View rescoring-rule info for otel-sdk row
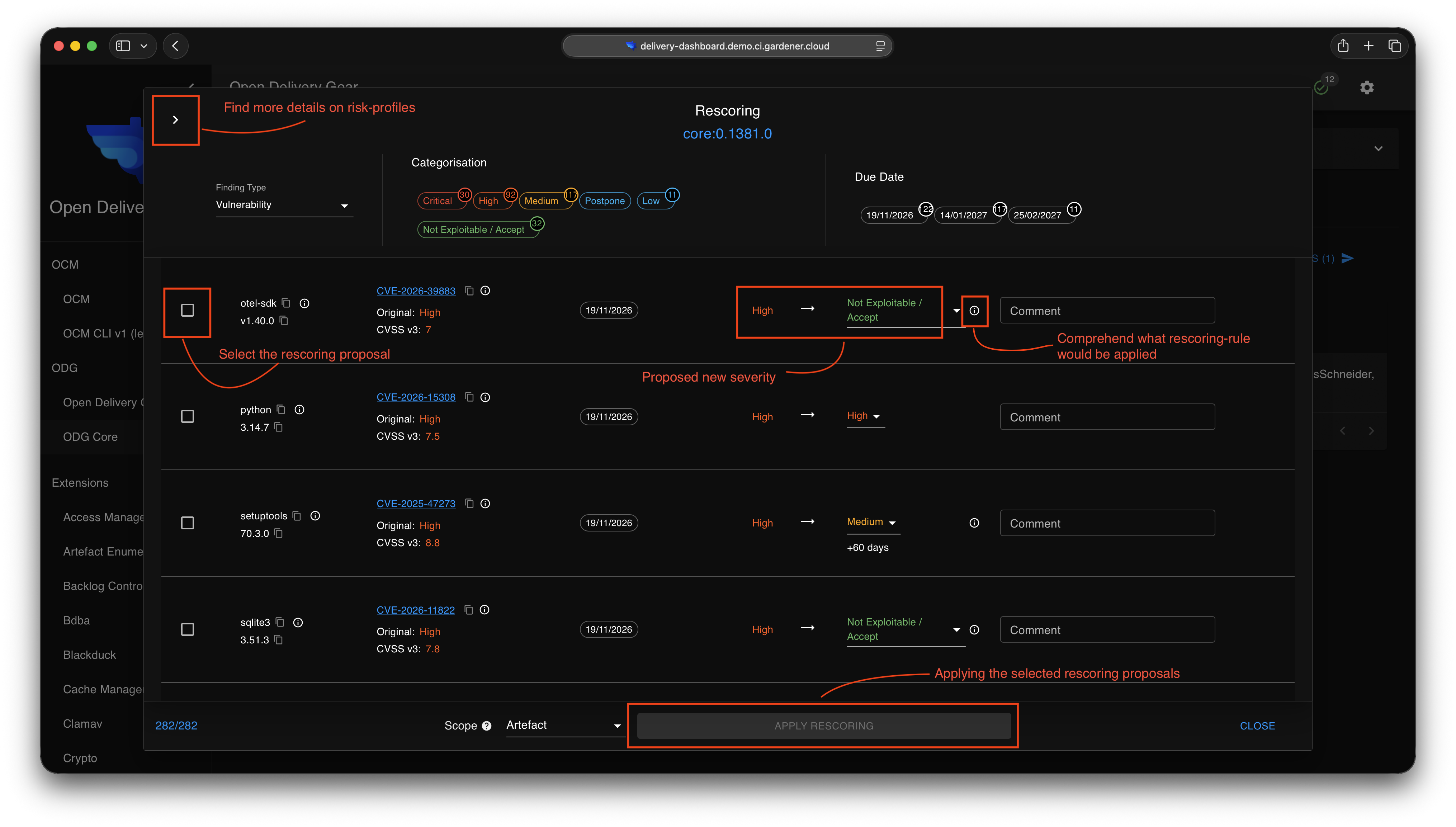 tap(974, 311)
